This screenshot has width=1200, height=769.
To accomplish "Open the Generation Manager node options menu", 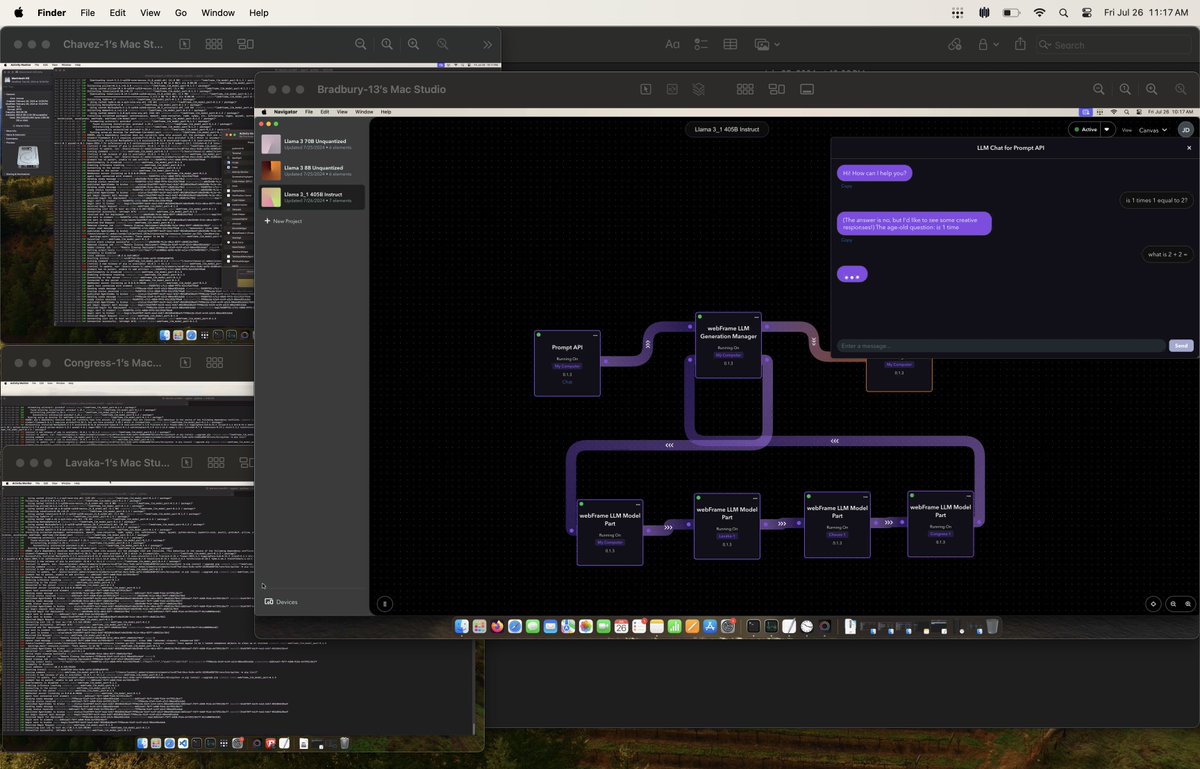I will [x=756, y=317].
